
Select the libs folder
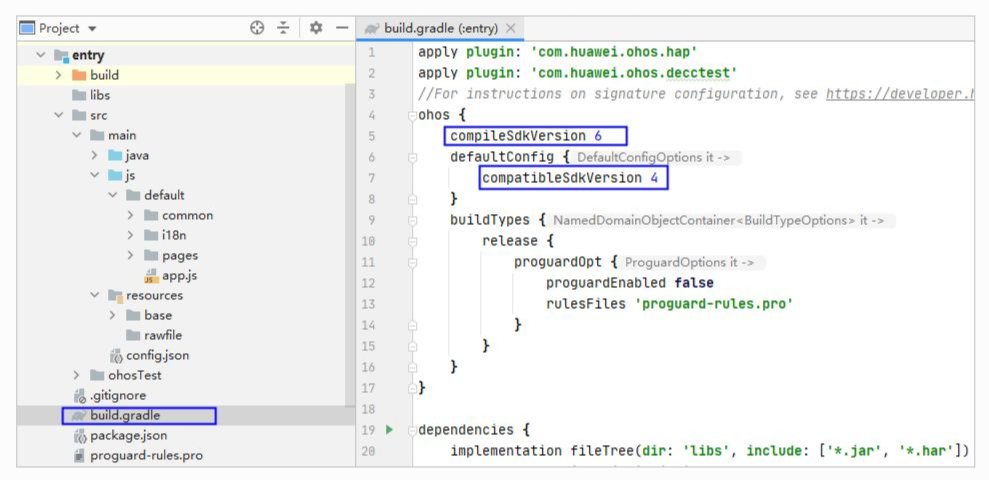tap(100, 95)
